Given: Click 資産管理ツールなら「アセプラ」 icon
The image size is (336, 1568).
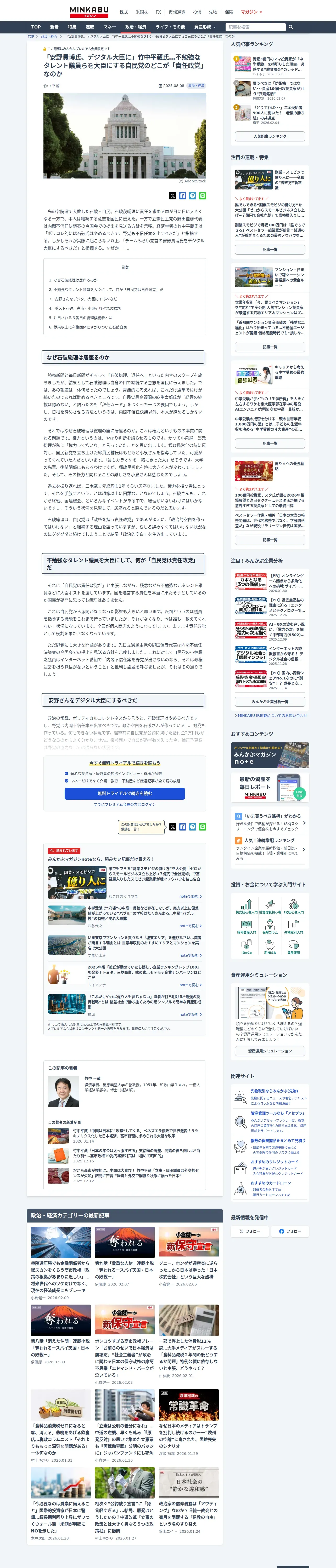Looking at the screenshot, I should [241, 1122].
